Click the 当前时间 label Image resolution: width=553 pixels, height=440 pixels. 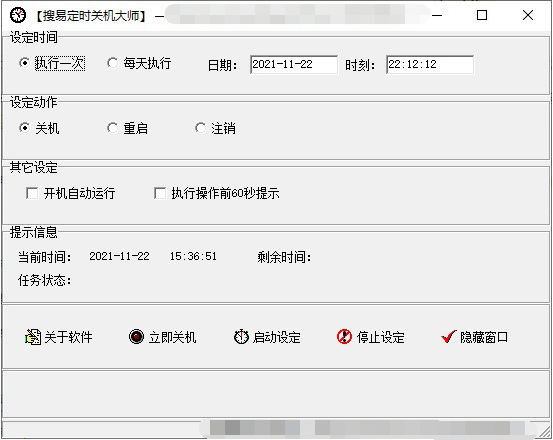[44, 257]
